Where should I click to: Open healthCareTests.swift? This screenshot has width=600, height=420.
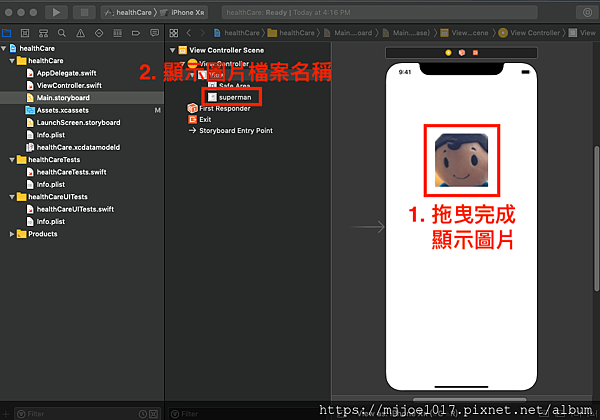[71, 172]
